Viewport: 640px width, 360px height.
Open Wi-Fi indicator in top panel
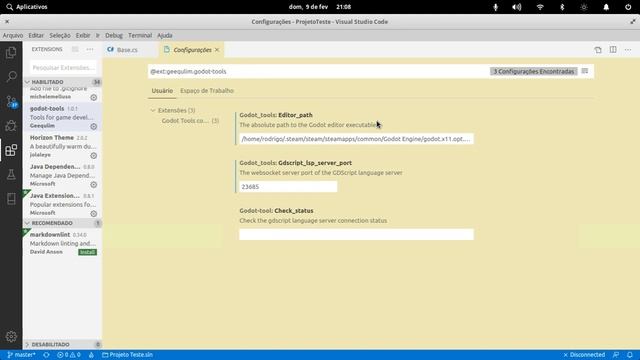(540, 7)
